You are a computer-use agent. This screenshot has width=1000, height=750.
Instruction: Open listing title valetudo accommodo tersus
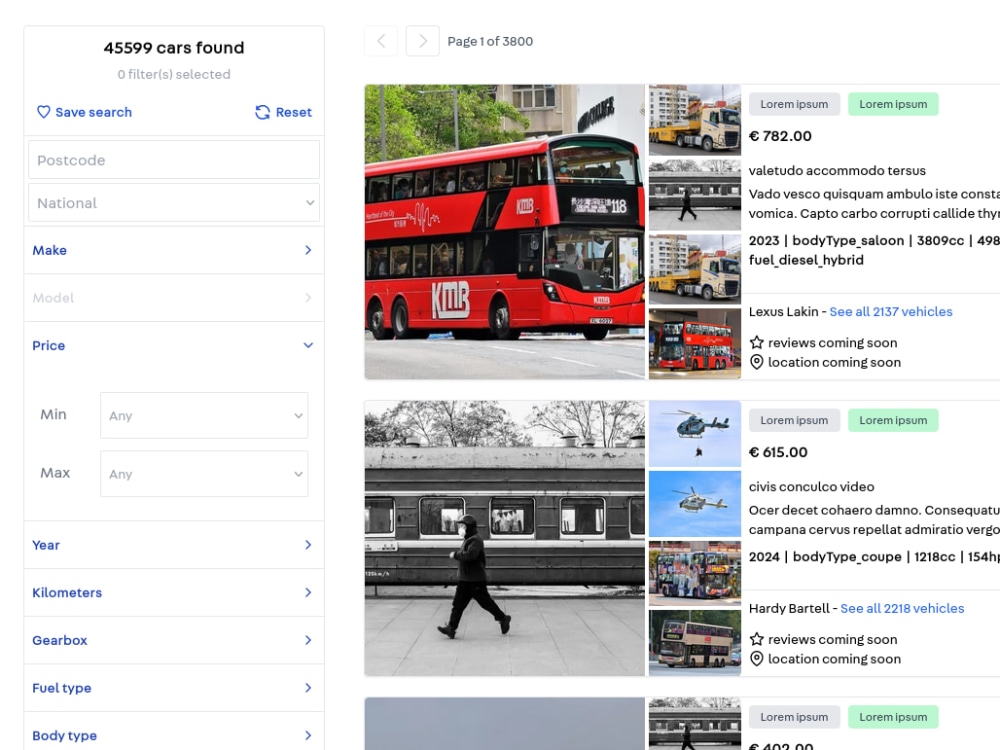837,170
